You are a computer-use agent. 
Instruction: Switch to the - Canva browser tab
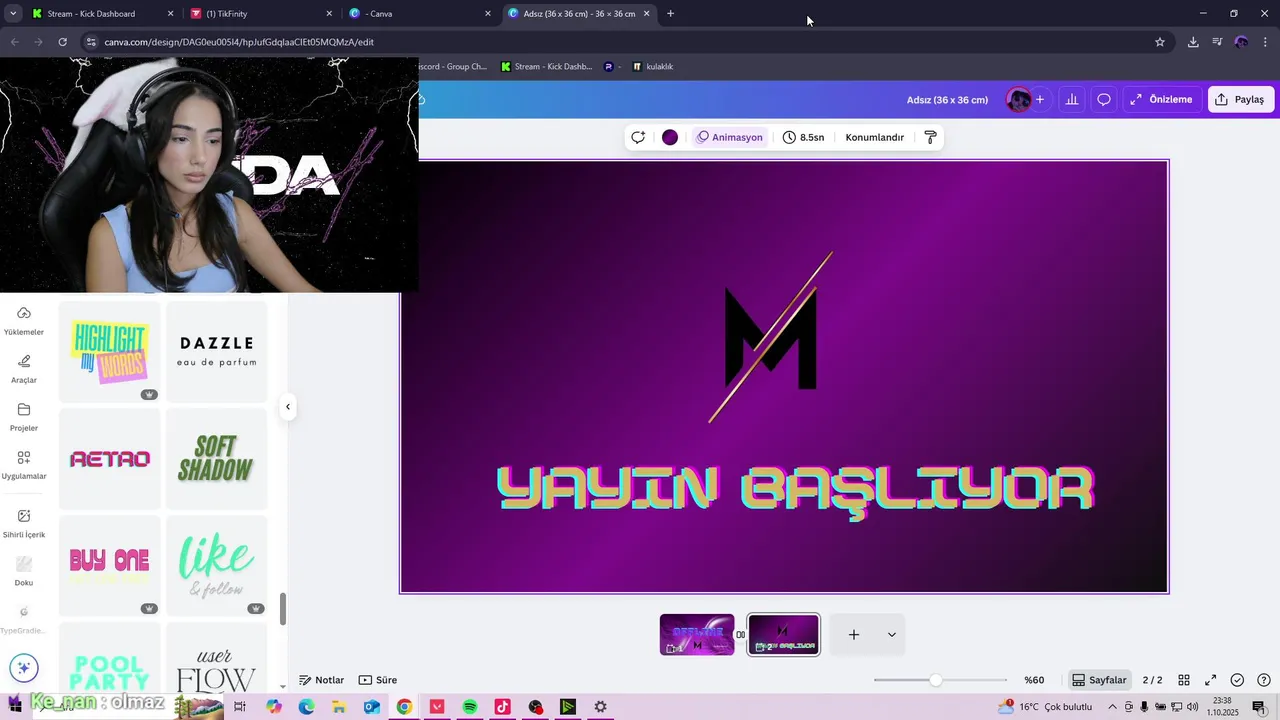click(x=420, y=14)
